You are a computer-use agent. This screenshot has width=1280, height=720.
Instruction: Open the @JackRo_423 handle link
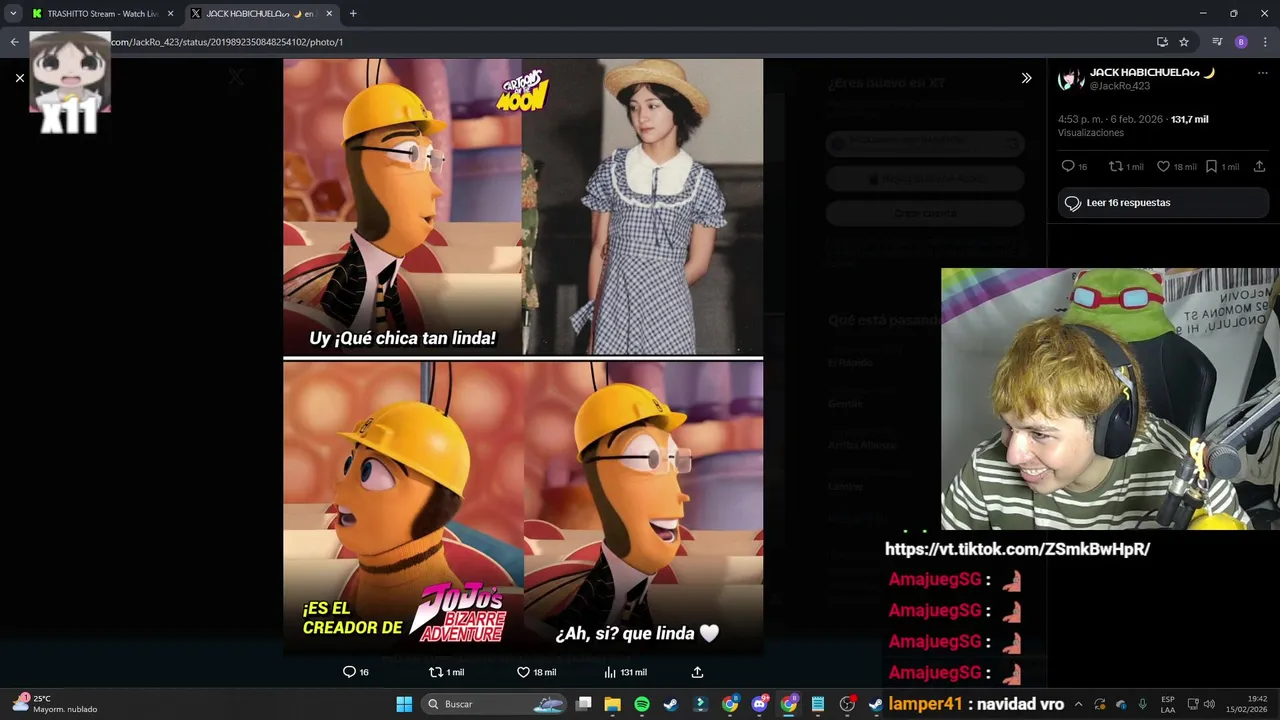pyautogui.click(x=1119, y=86)
